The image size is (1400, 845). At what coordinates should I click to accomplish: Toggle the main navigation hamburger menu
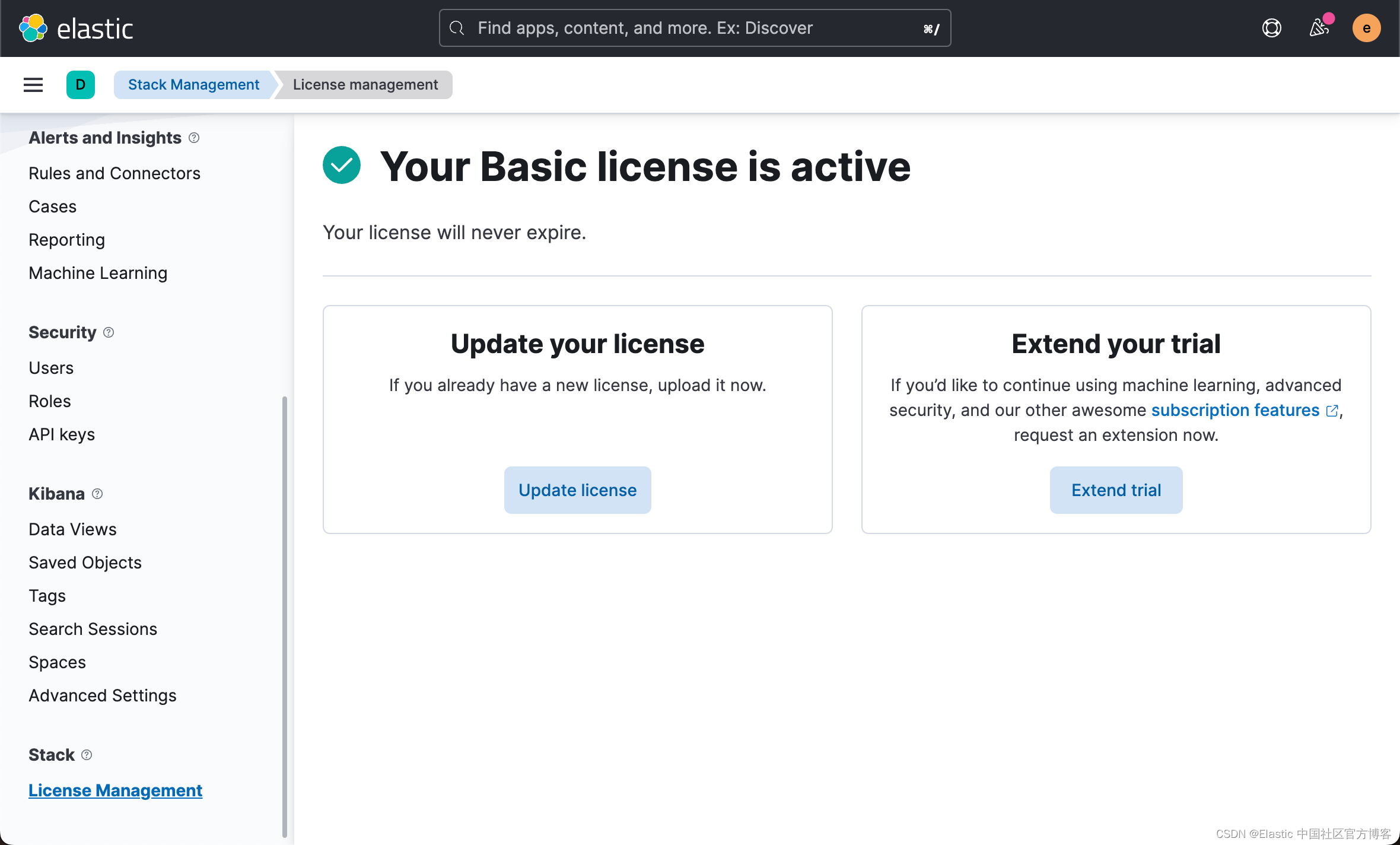point(33,84)
